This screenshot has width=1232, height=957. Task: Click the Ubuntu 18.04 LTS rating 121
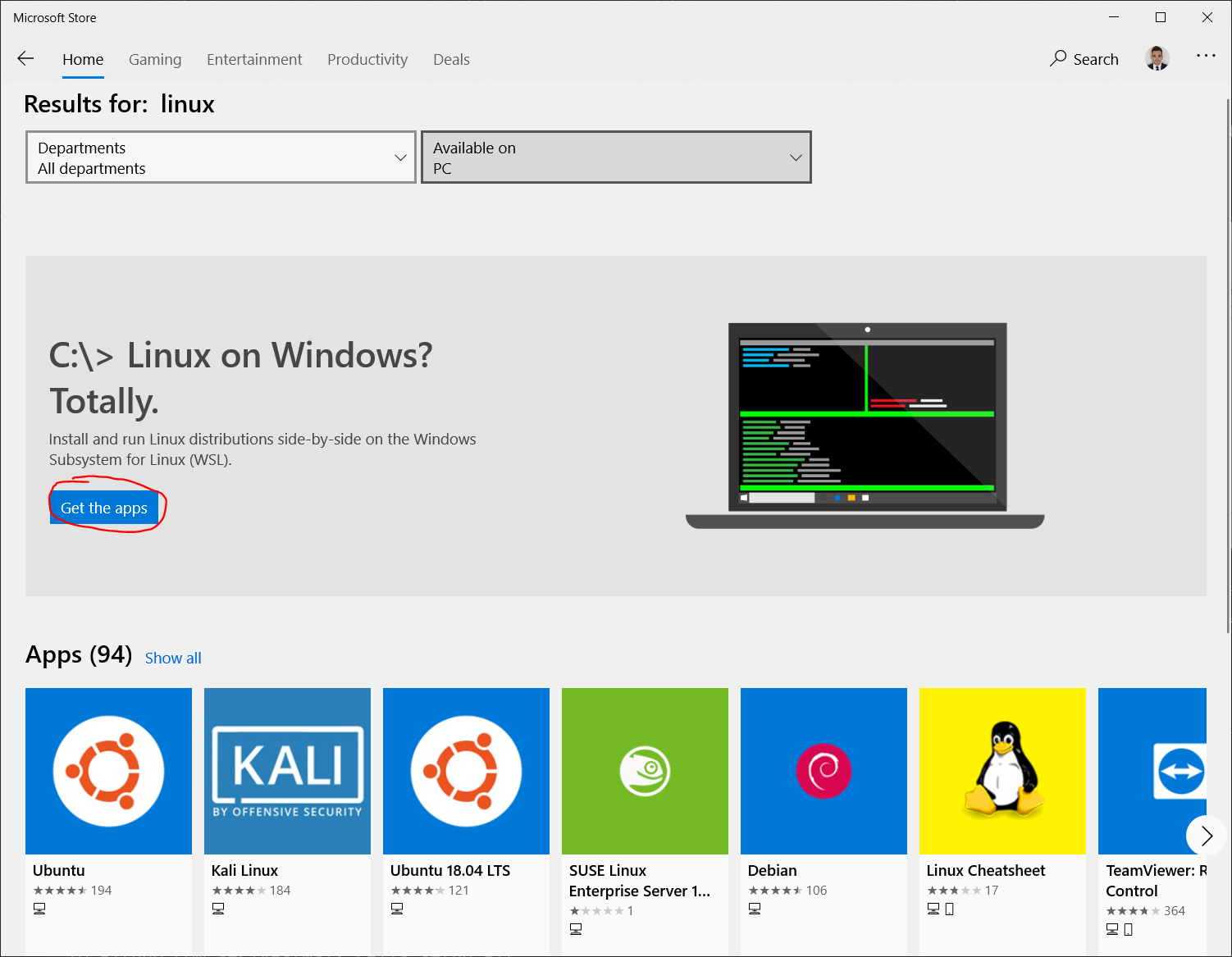point(430,891)
